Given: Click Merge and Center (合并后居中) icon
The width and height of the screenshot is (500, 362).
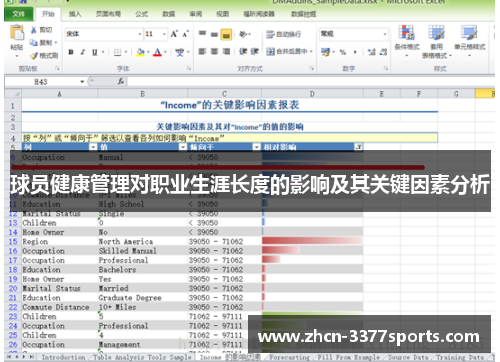Looking at the screenshot, I should pyautogui.click(x=270, y=51).
